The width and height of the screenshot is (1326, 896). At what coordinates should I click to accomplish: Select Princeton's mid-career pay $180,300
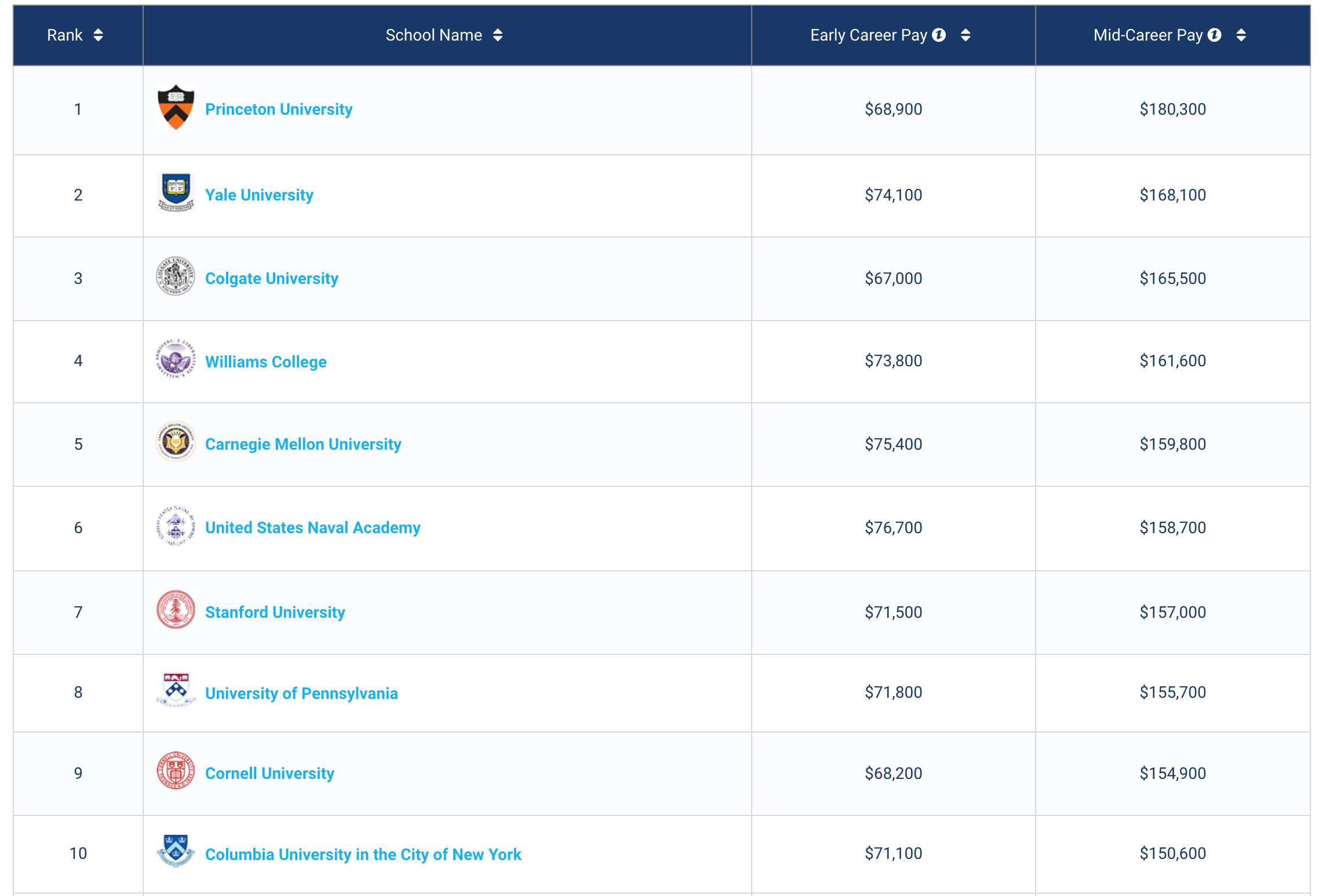pos(1172,109)
